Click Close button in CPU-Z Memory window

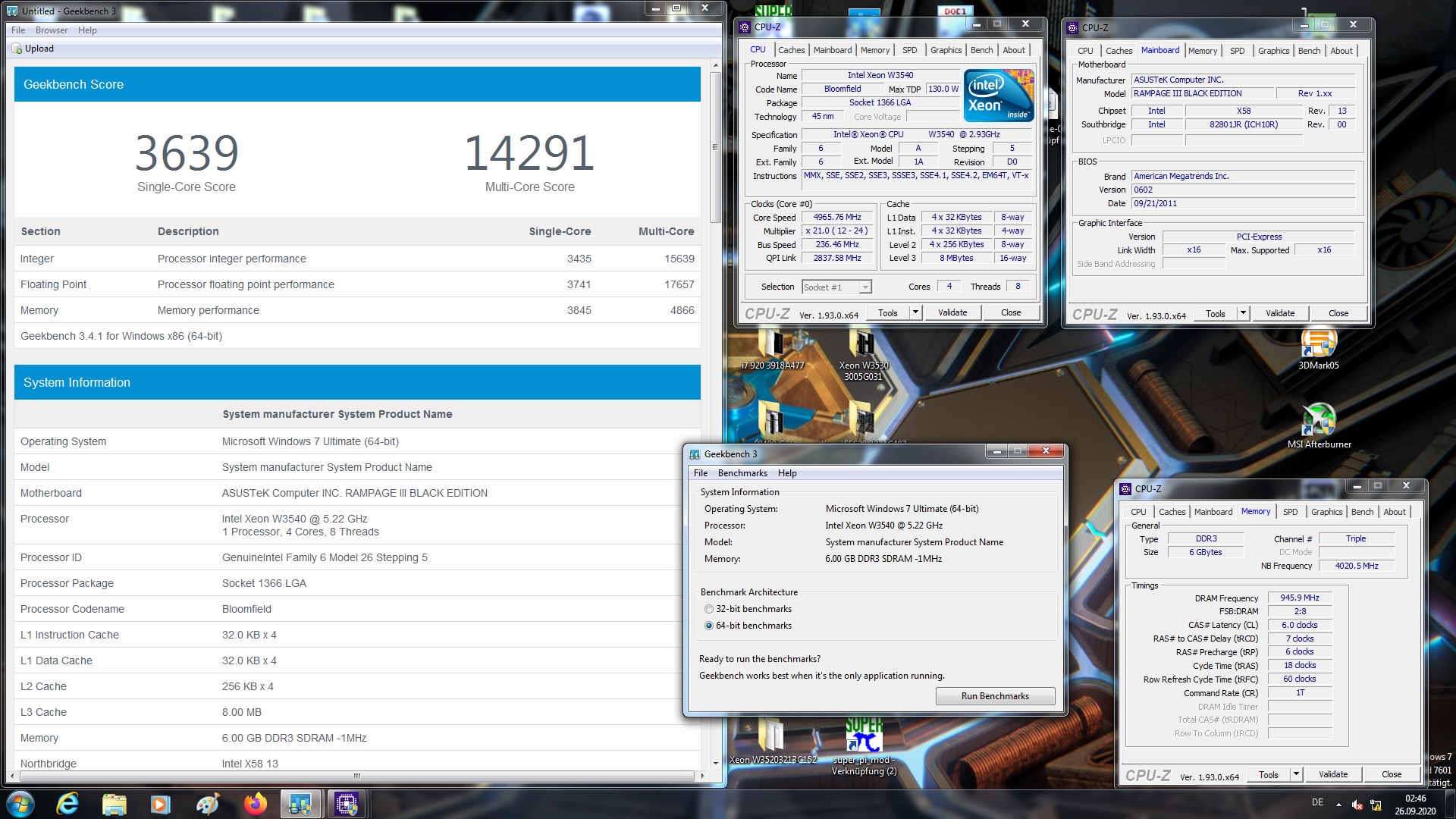pos(1392,774)
